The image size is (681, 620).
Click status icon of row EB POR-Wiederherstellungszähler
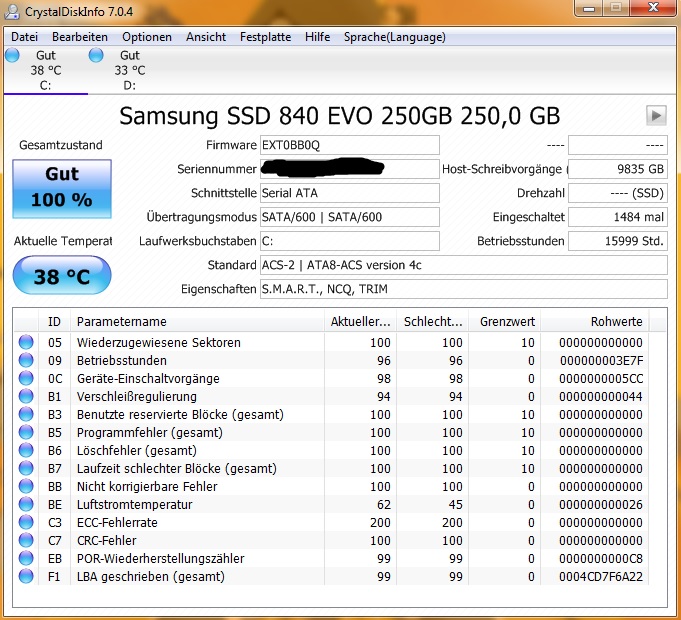pos(26,558)
